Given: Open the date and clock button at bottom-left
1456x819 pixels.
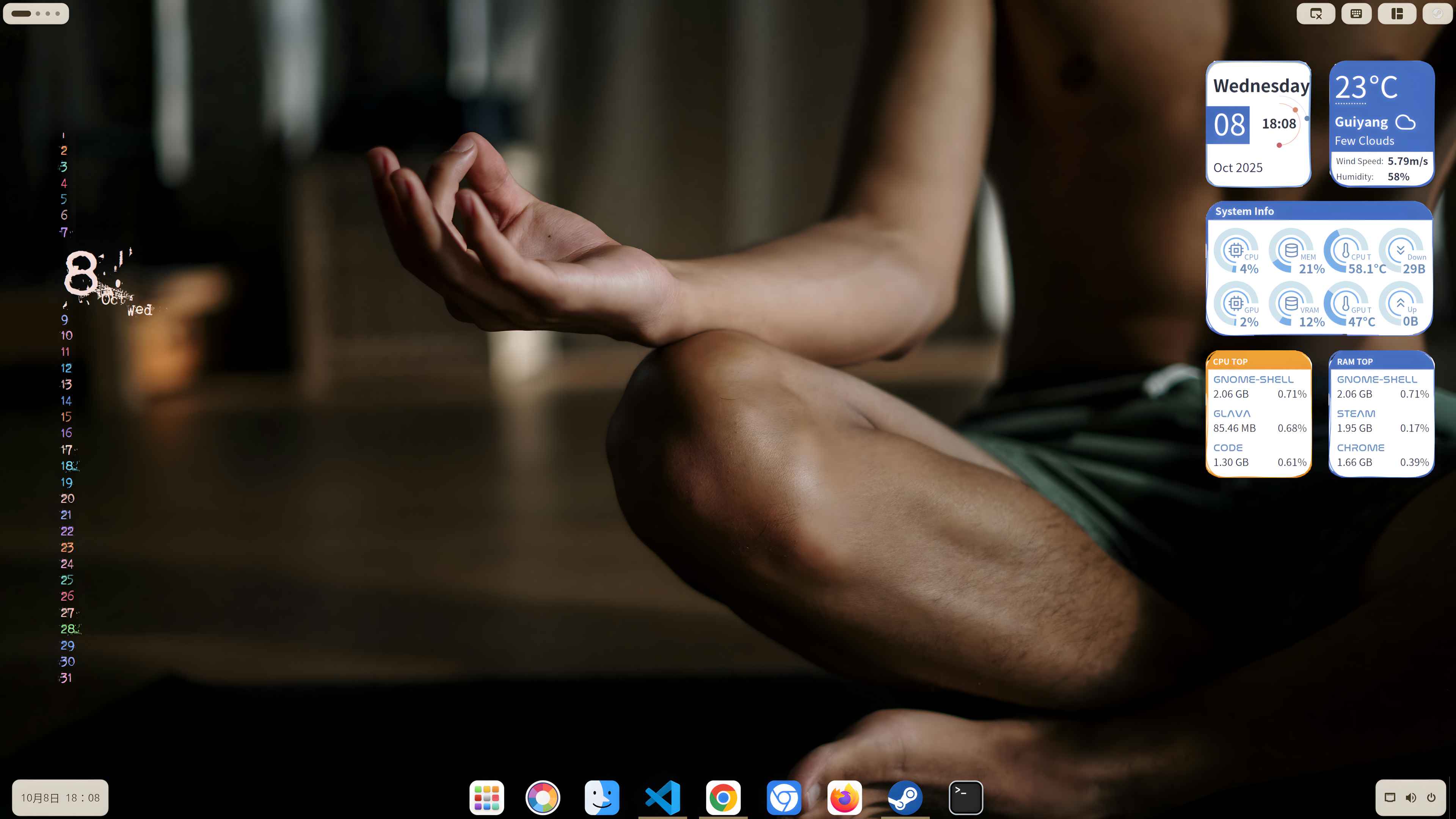Looking at the screenshot, I should click(61, 797).
